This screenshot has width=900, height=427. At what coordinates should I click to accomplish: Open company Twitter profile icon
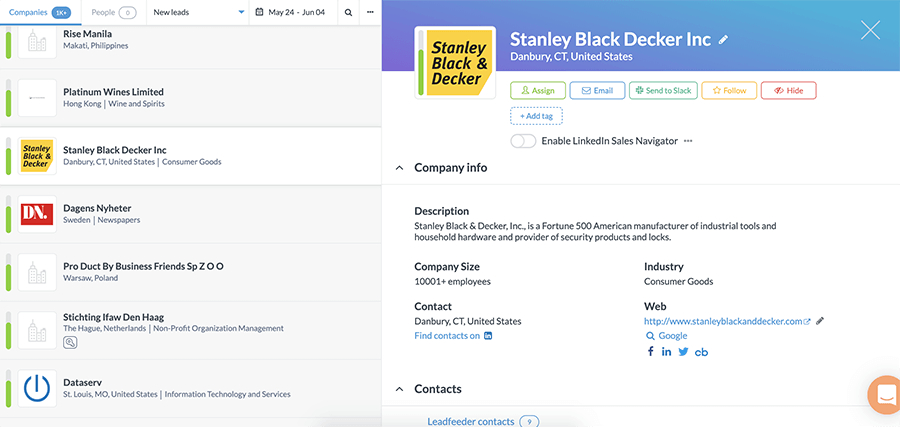tap(683, 352)
